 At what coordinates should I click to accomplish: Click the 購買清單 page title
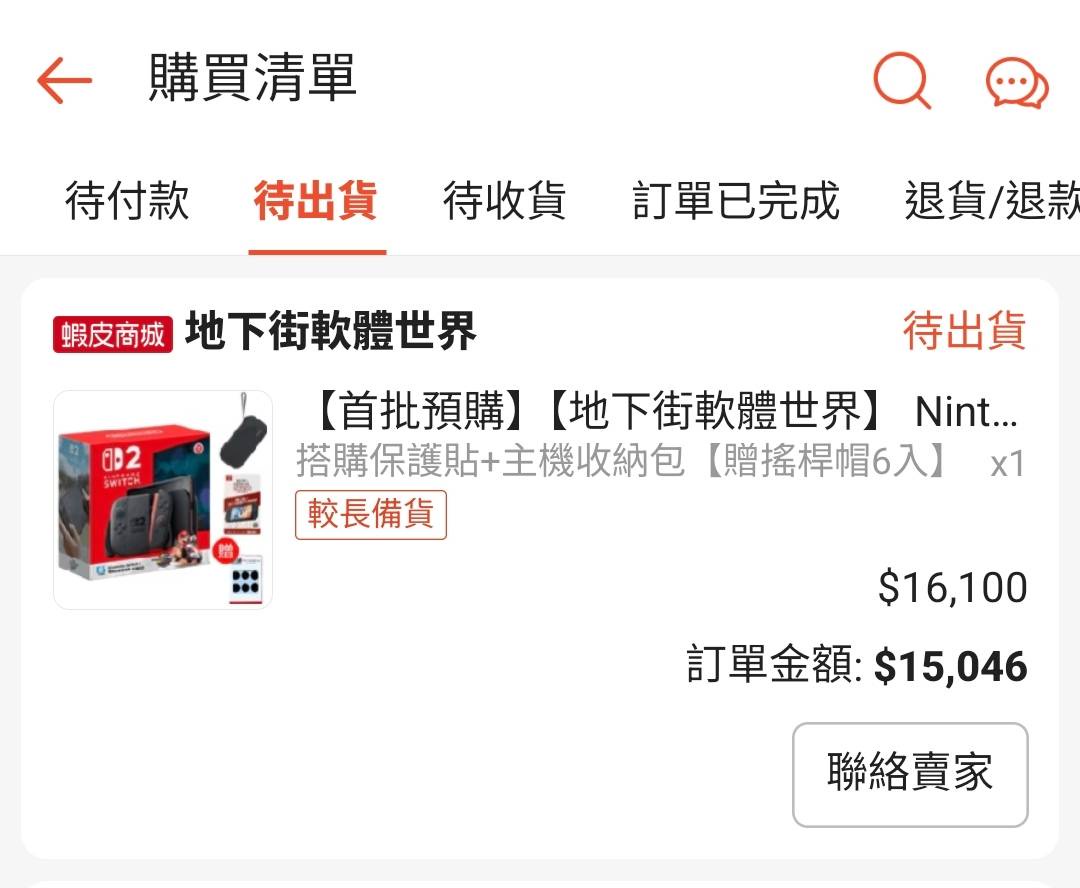[x=253, y=78]
